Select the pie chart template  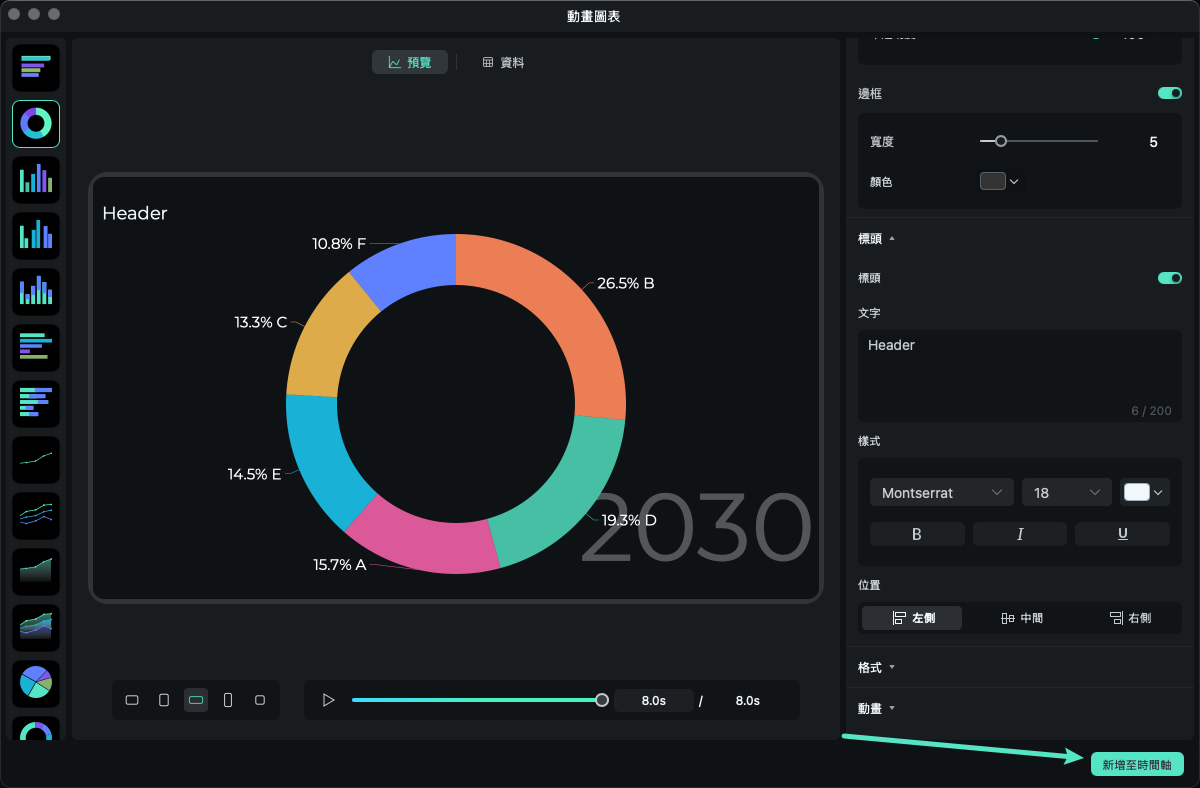[36, 683]
